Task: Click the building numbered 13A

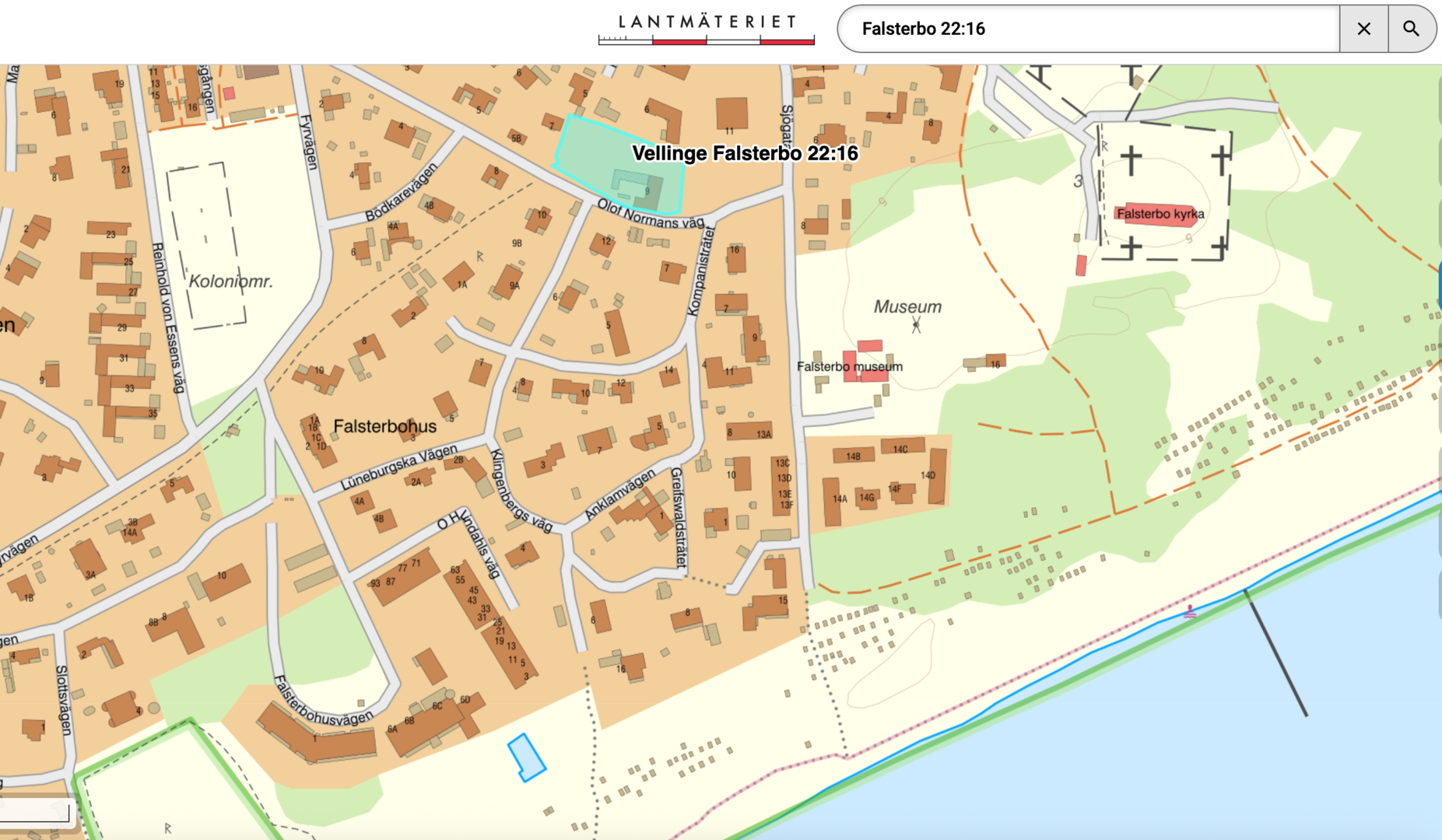Action: coord(750,432)
